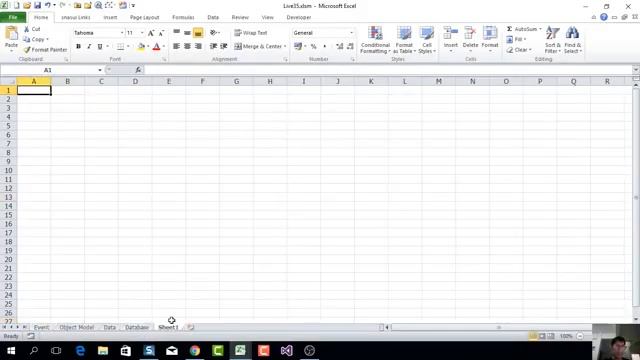640x360 pixels.
Task: Open Cell Styles gallery
Action: (427, 40)
